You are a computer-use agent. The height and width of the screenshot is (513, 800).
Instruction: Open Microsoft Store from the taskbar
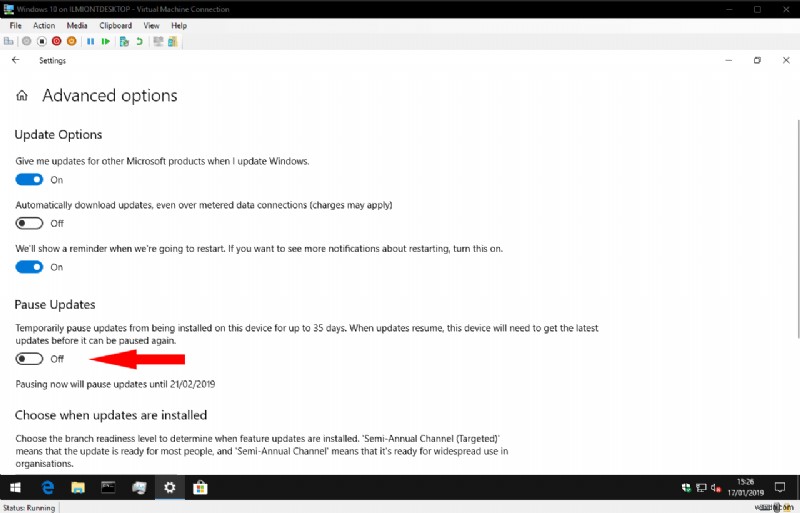[x=200, y=487]
